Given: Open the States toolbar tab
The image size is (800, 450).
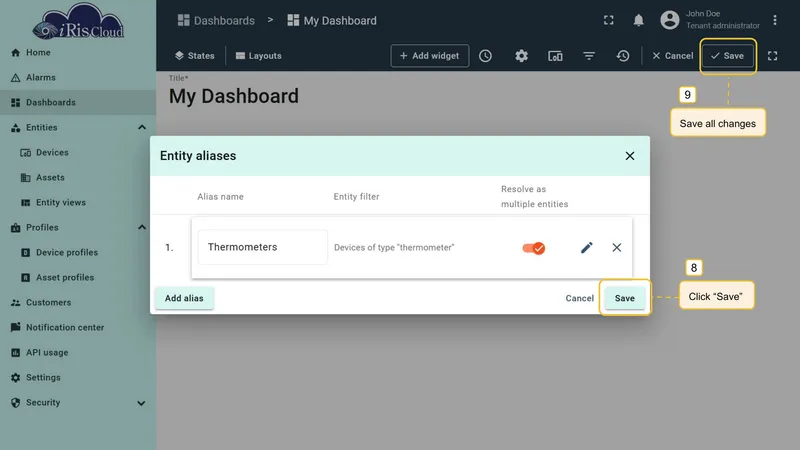Looking at the screenshot, I should pyautogui.click(x=194, y=56).
